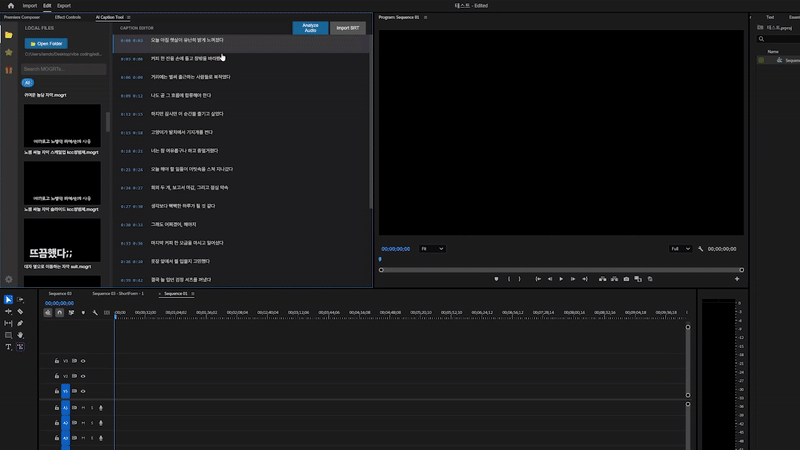Screen dimensions: 800x450
Task: Toggle V3 track output eye
Action: coord(83,361)
